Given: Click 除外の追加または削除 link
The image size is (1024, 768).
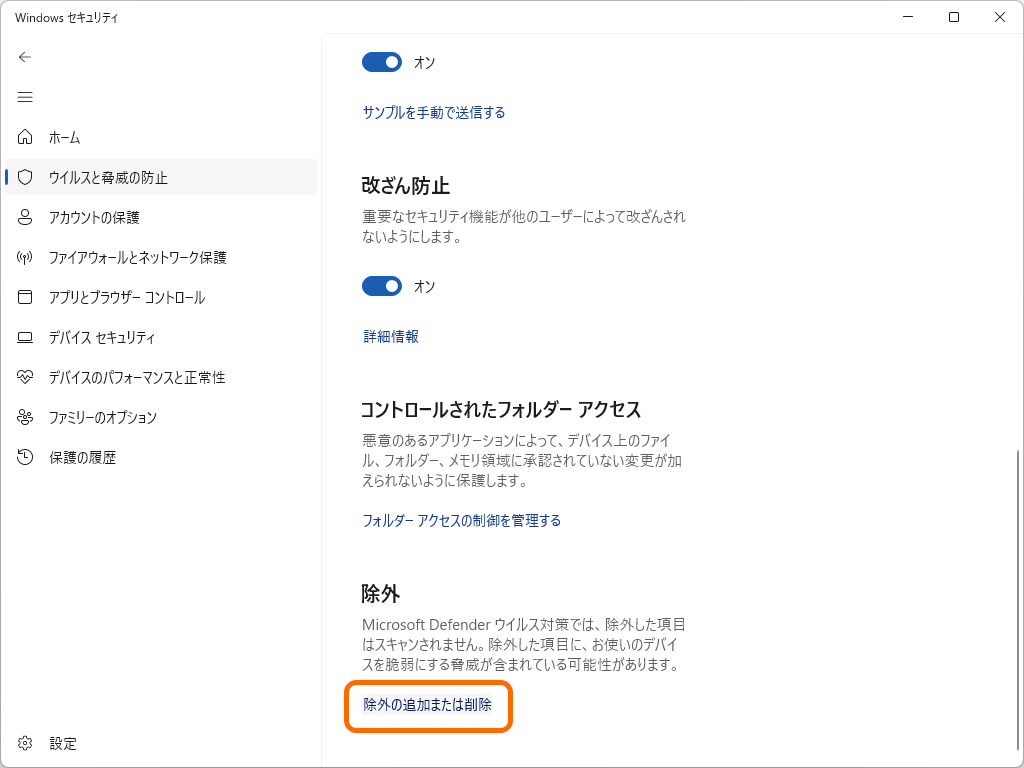Looking at the screenshot, I should [427, 705].
